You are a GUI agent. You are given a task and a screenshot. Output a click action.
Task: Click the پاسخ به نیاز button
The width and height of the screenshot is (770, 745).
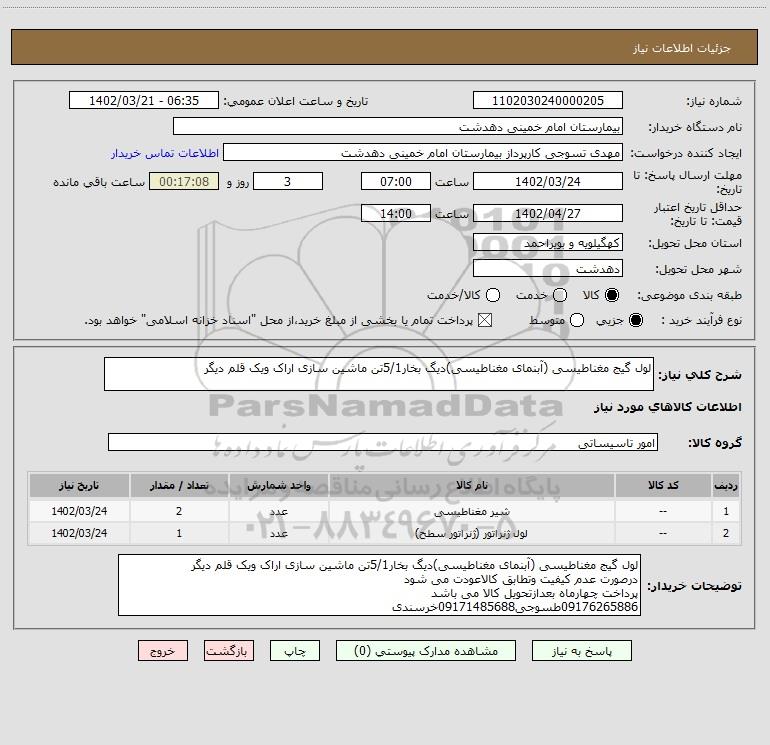[581, 651]
